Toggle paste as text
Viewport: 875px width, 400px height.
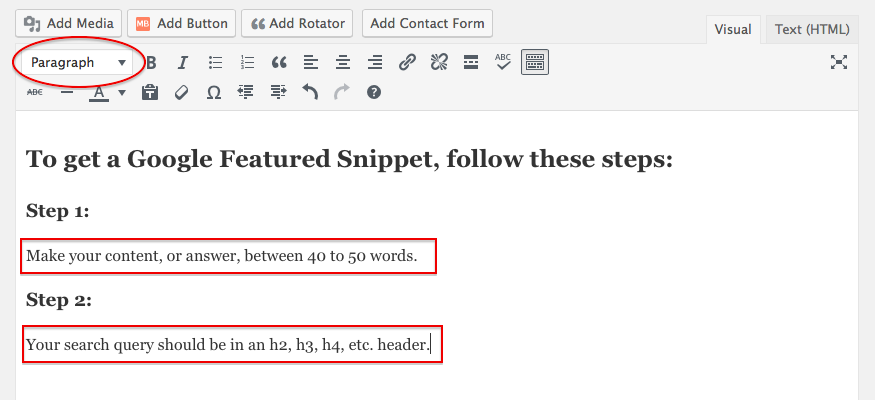click(x=150, y=92)
